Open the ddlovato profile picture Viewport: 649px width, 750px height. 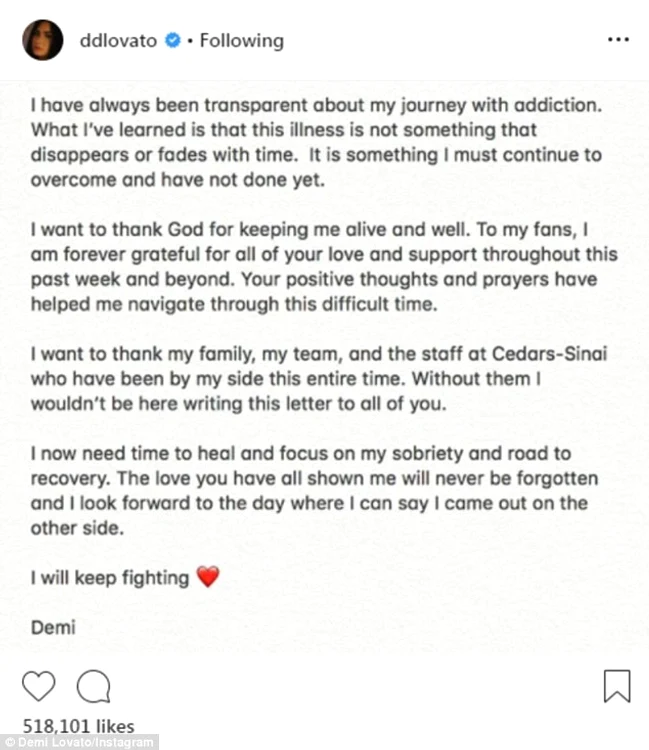[x=38, y=42]
